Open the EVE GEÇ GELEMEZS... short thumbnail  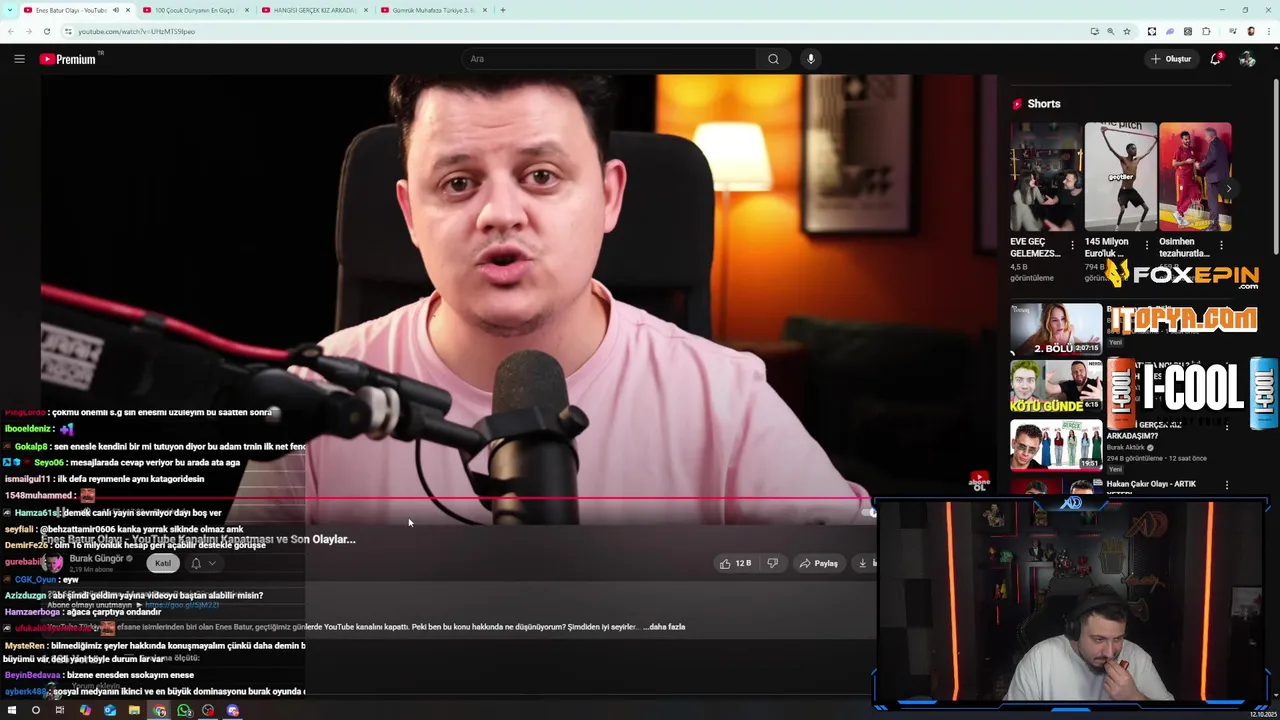click(1046, 177)
